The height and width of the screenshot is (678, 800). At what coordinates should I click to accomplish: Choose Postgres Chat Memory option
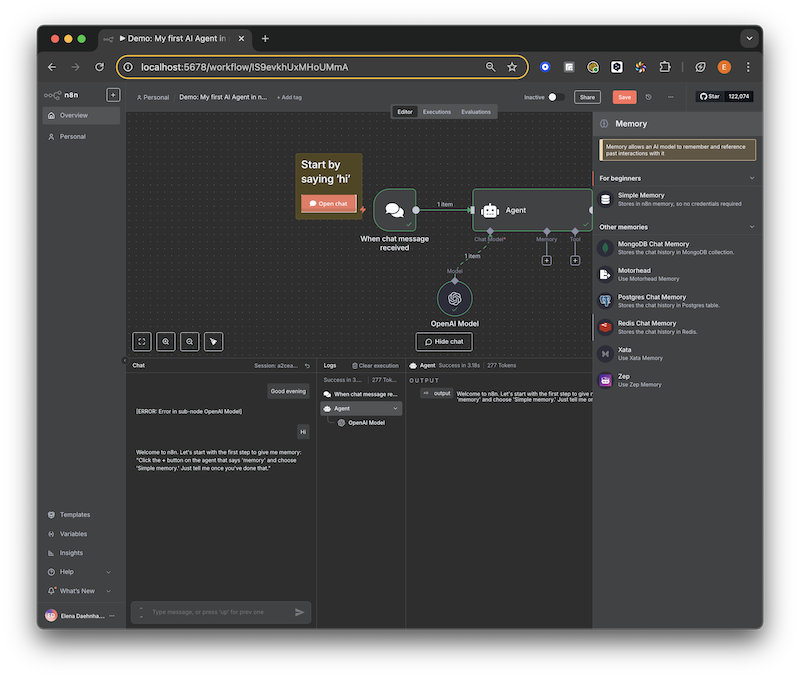(677, 301)
